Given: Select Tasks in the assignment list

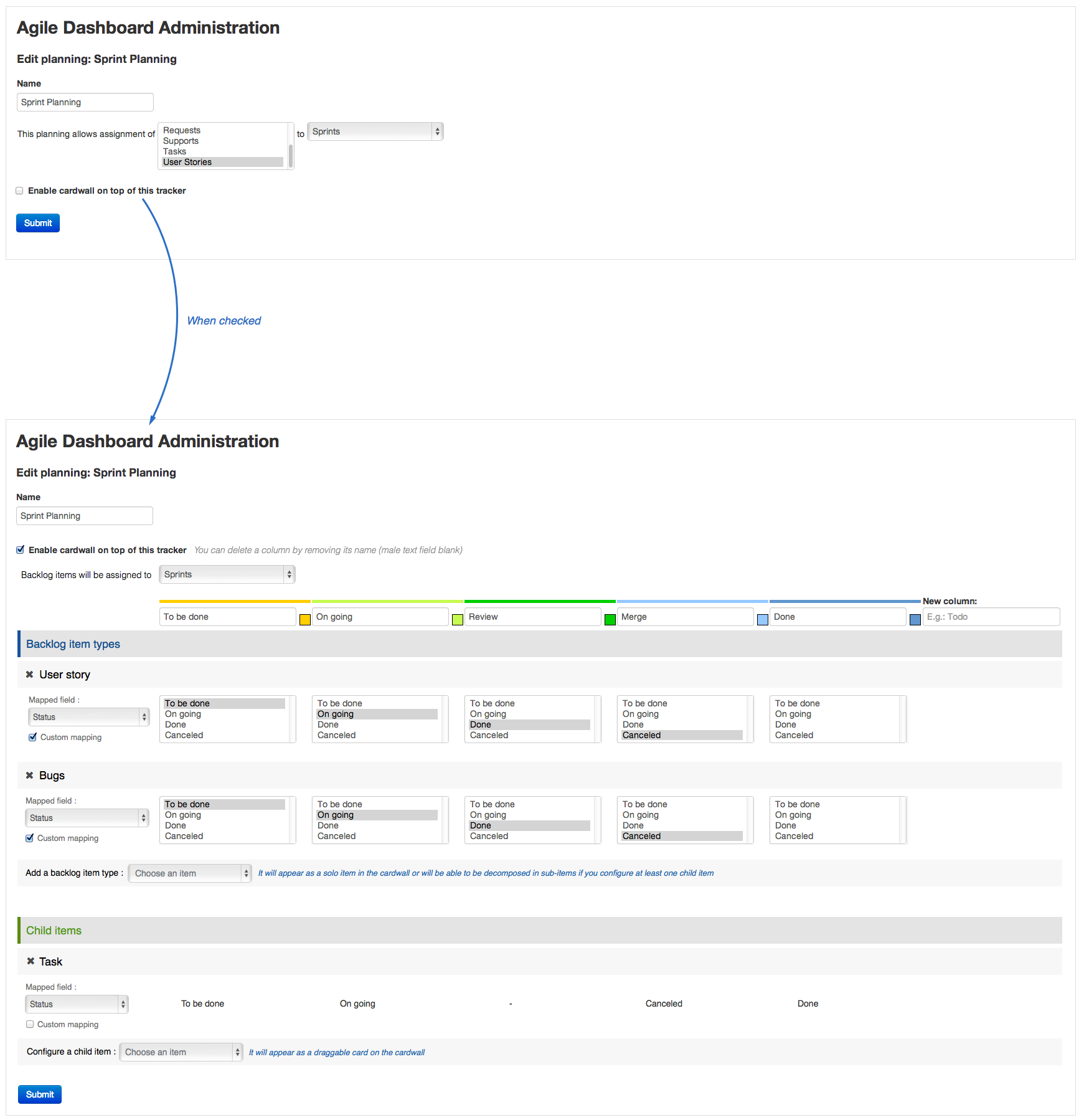Looking at the screenshot, I should [x=175, y=151].
